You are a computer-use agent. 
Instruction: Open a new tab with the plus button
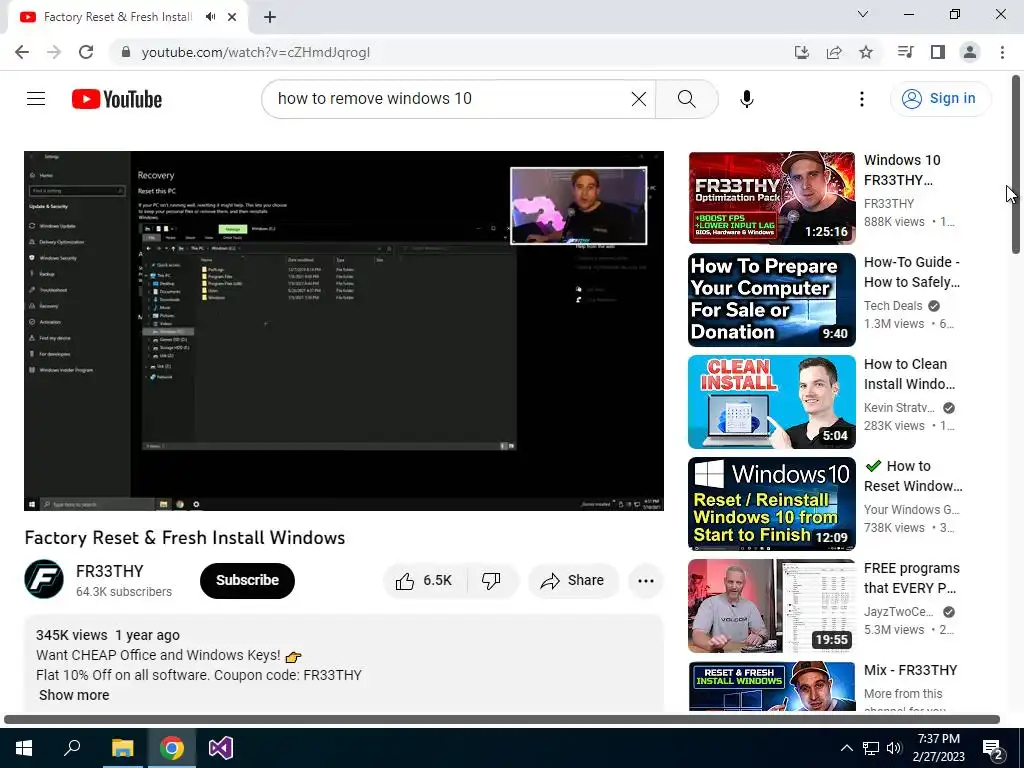270,17
